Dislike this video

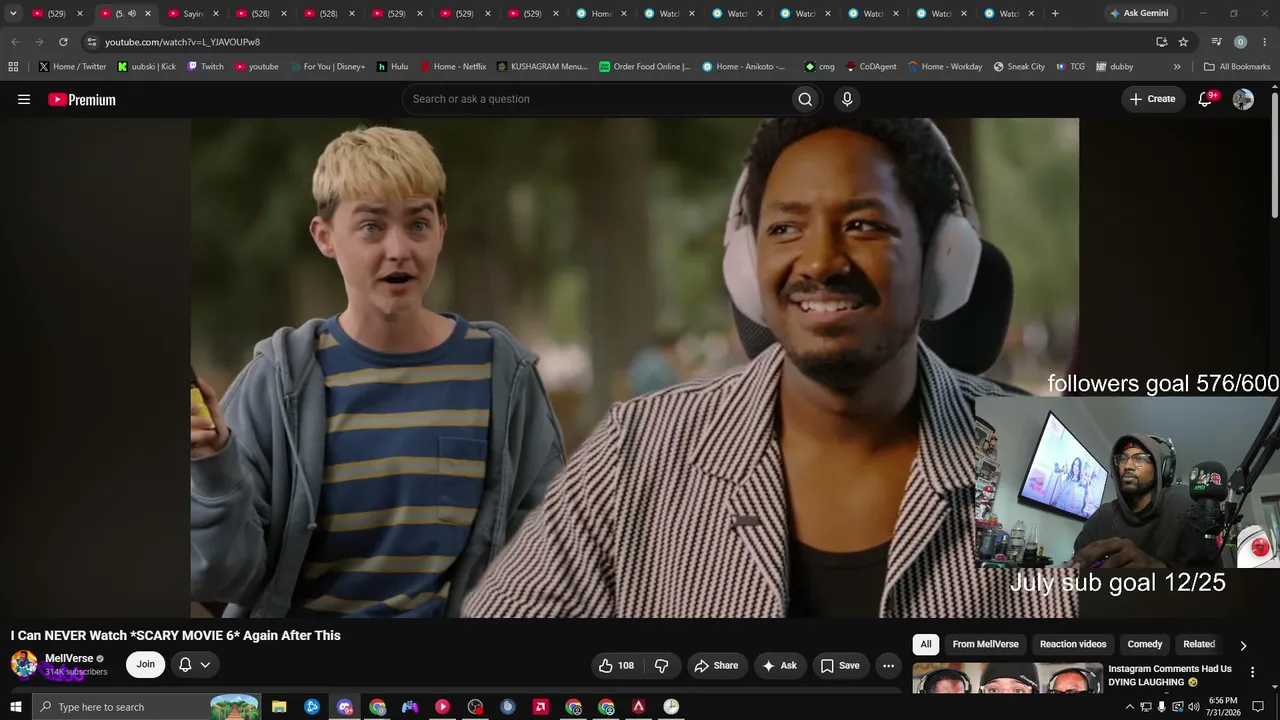point(661,665)
